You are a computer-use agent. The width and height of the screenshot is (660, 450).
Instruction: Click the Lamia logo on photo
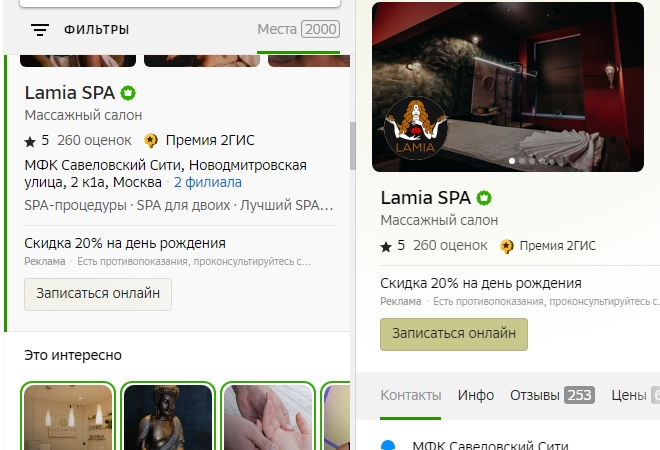tap(415, 128)
